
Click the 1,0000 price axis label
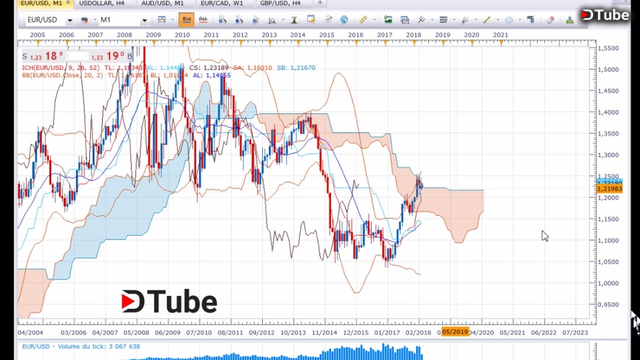[x=608, y=283]
